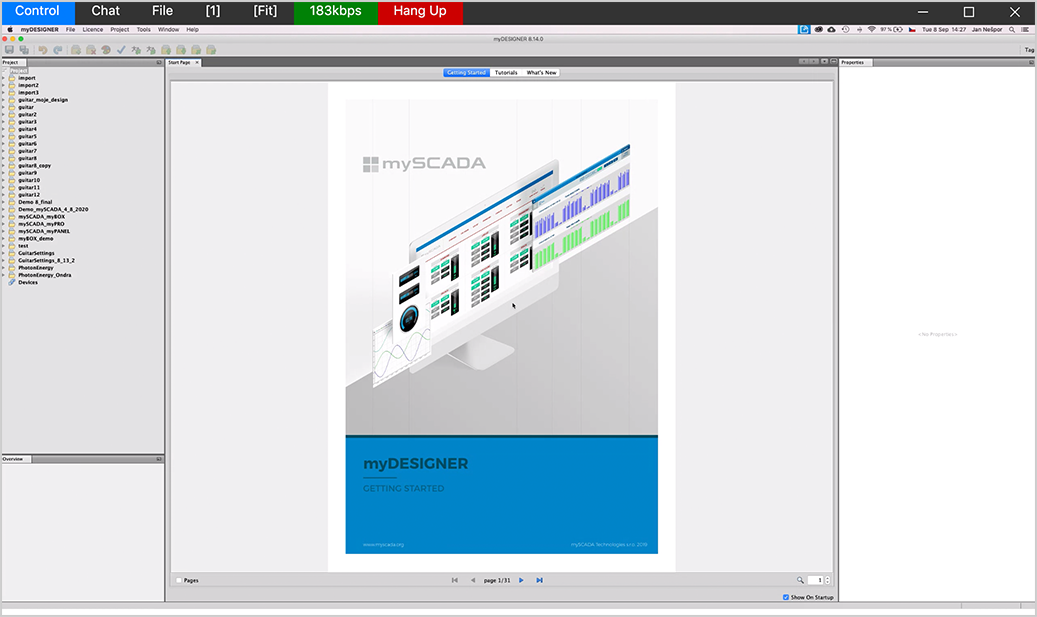Image resolution: width=1037 pixels, height=617 pixels.
Task: Go to first page of the guide
Action: point(454,580)
